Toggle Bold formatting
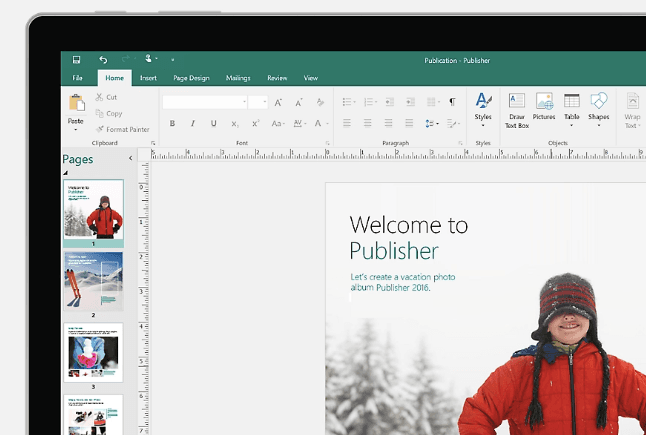The width and height of the screenshot is (646, 435). 172,124
